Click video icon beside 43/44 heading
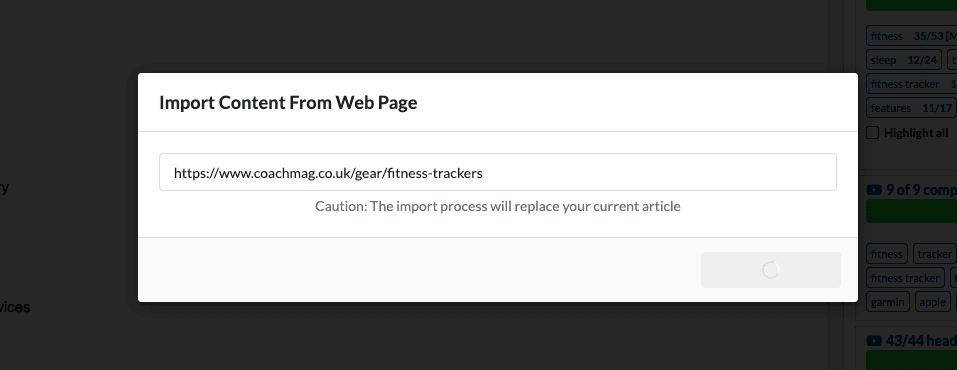957x370 pixels. (874, 341)
